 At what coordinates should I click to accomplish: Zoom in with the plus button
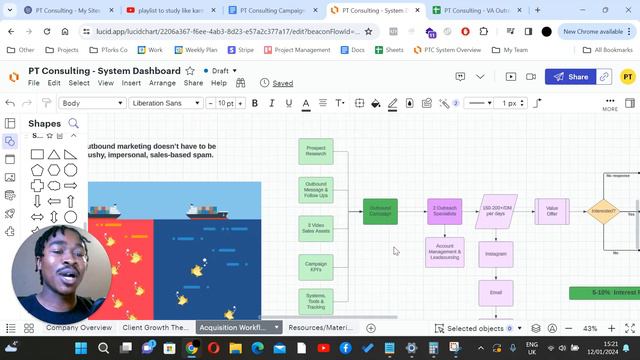pos(611,328)
